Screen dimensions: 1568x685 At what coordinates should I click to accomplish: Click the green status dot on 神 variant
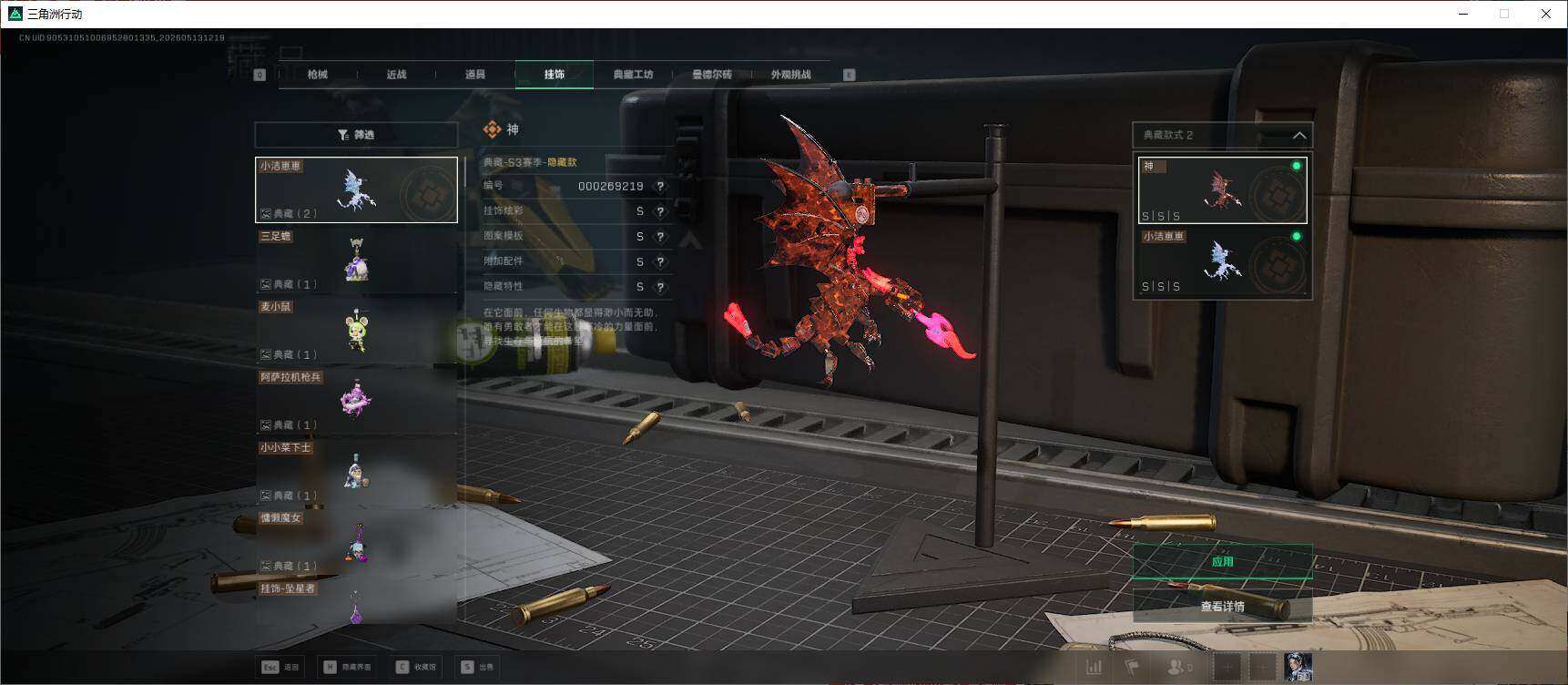tap(1297, 166)
